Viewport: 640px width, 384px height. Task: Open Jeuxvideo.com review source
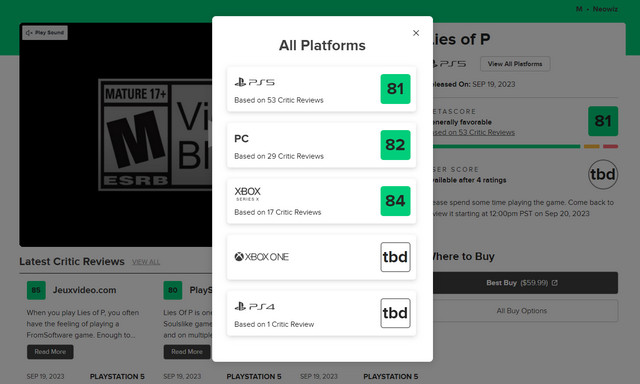pos(84,290)
